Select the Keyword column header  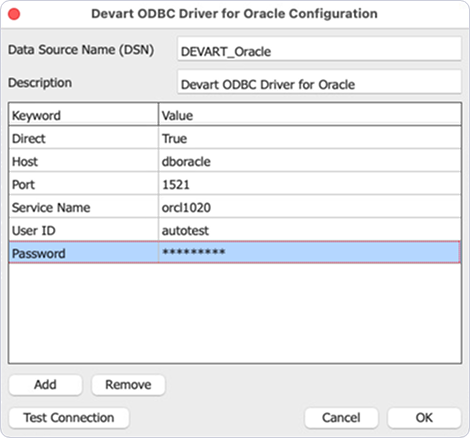coord(83,115)
